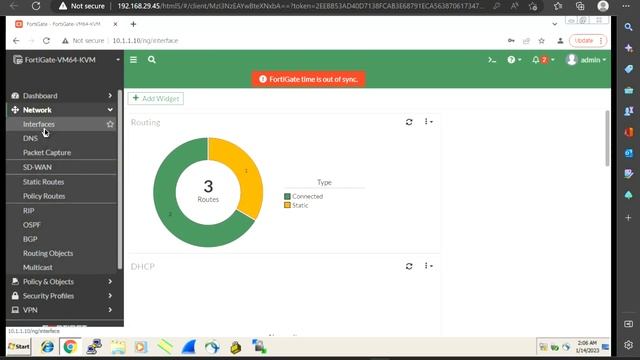This screenshot has width=640, height=360.
Task: Click the FortiGate time out of sync alert
Action: point(309,79)
